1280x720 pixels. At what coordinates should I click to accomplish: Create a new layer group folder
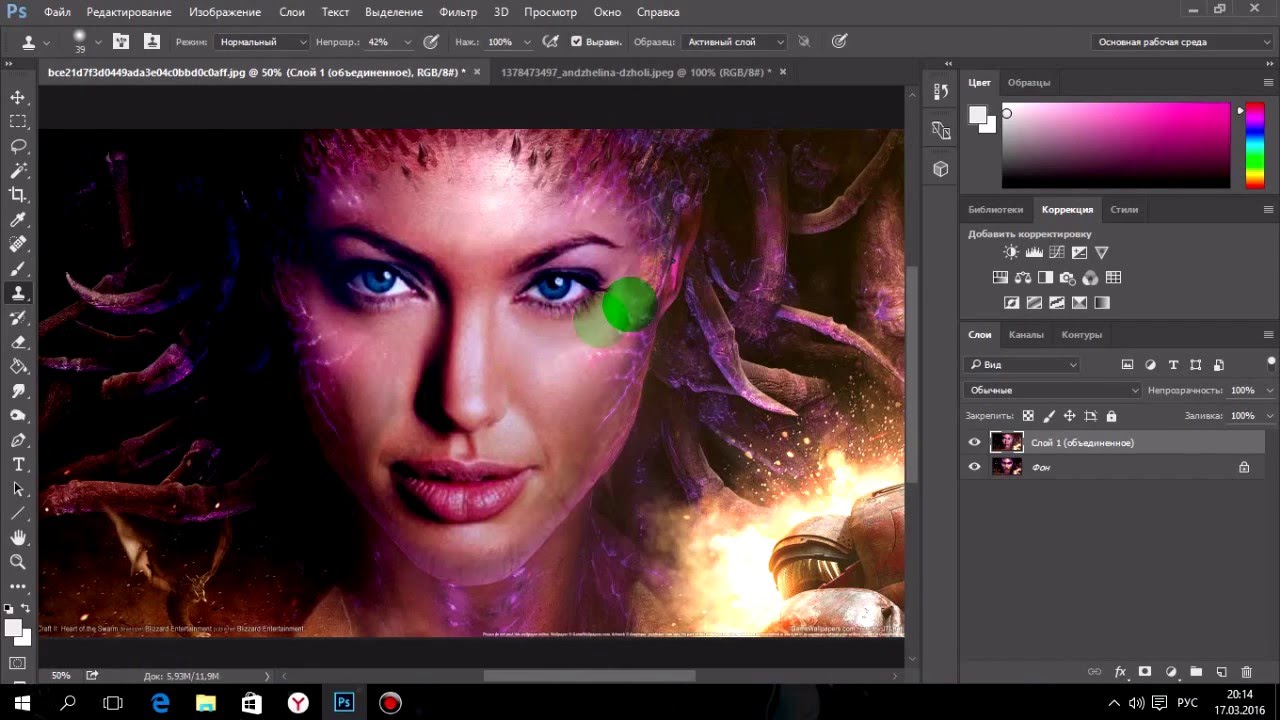tap(1196, 672)
